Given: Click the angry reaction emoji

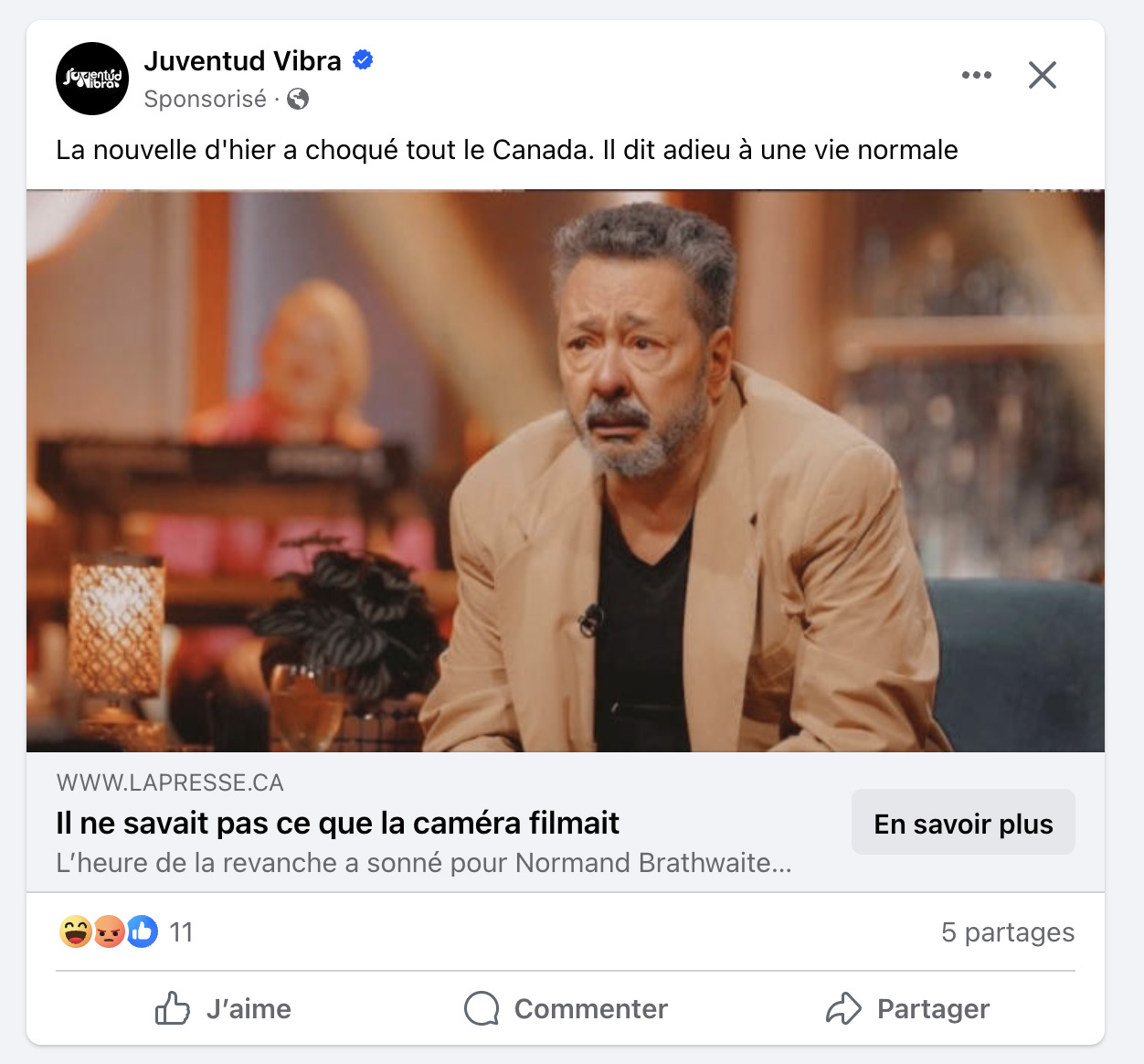Looking at the screenshot, I should [109, 931].
